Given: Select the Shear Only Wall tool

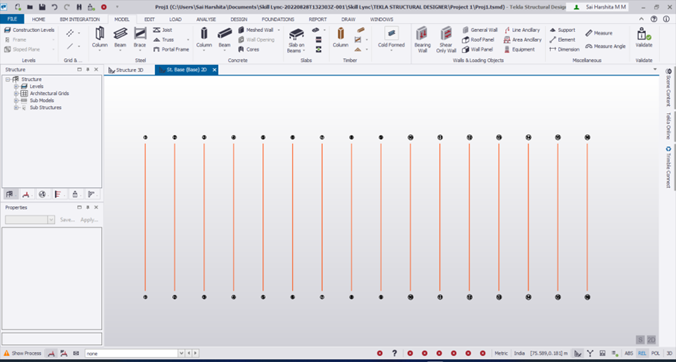Looking at the screenshot, I should tap(446, 40).
